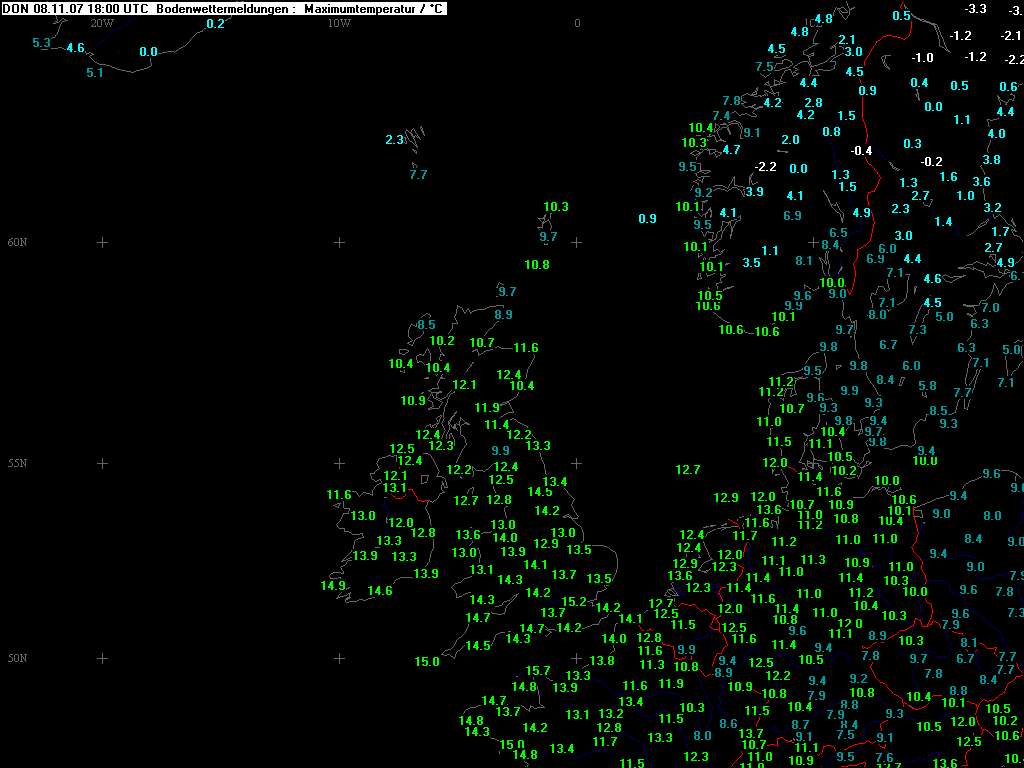
Task: Pick the 0.2 temperature reading
Action: click(x=215, y=24)
